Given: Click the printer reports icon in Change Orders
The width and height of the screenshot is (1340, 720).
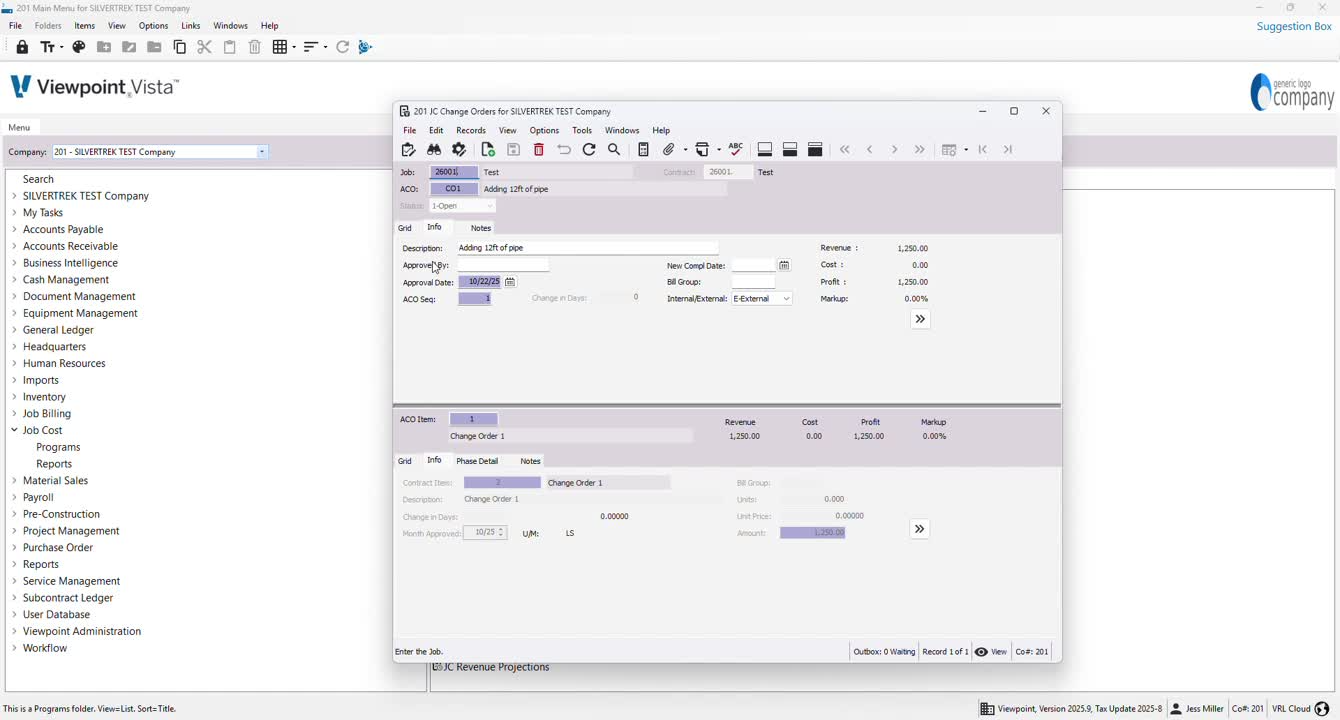Looking at the screenshot, I should (703, 150).
